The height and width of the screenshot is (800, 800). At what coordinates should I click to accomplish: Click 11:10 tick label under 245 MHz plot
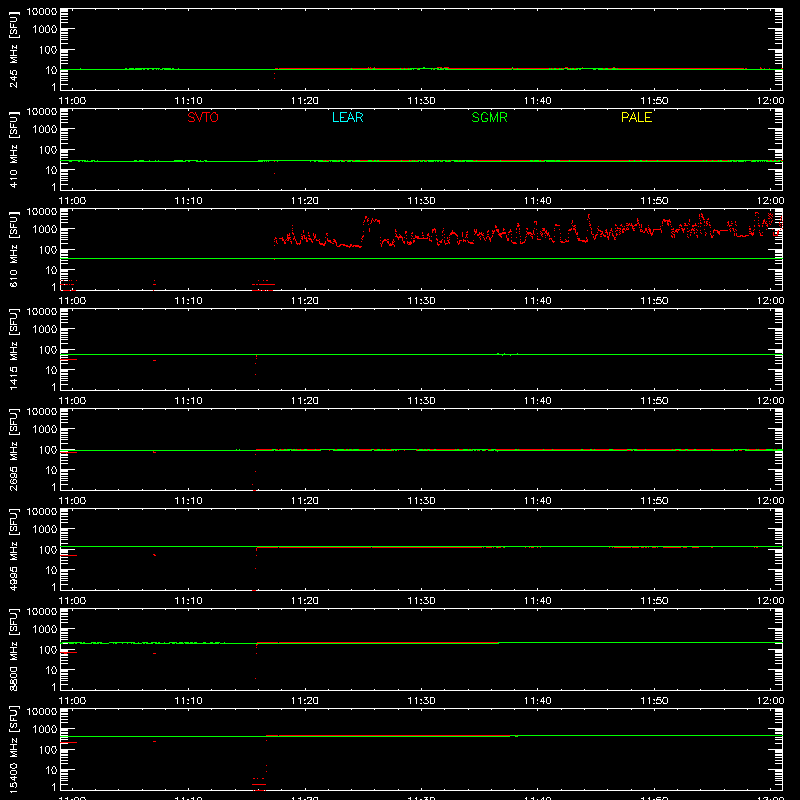point(188,101)
